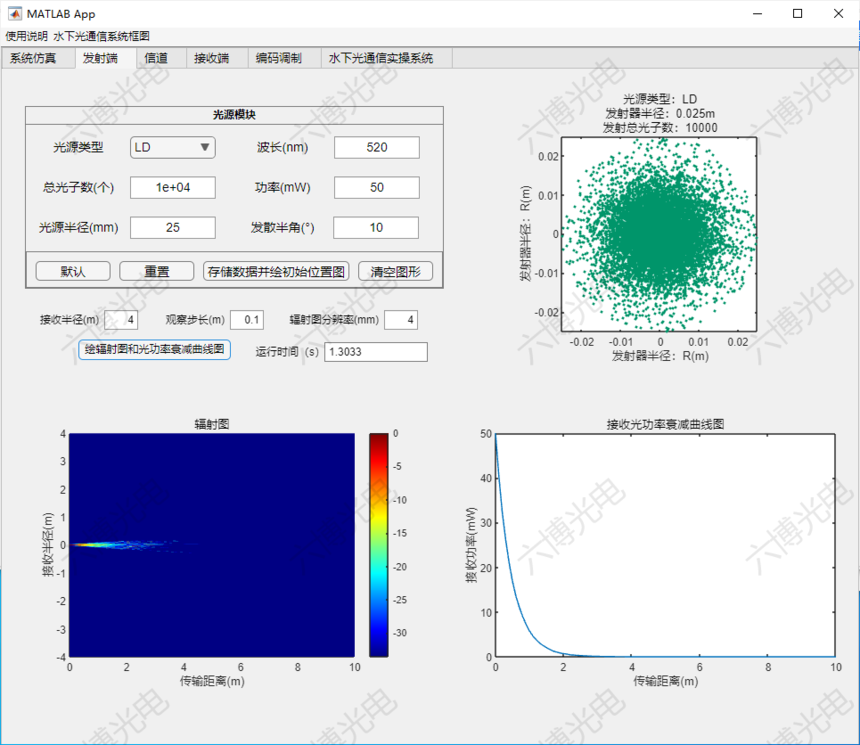Image resolution: width=860 pixels, height=745 pixels.
Task: Focus the 功率(mW) input field
Action: (377, 188)
